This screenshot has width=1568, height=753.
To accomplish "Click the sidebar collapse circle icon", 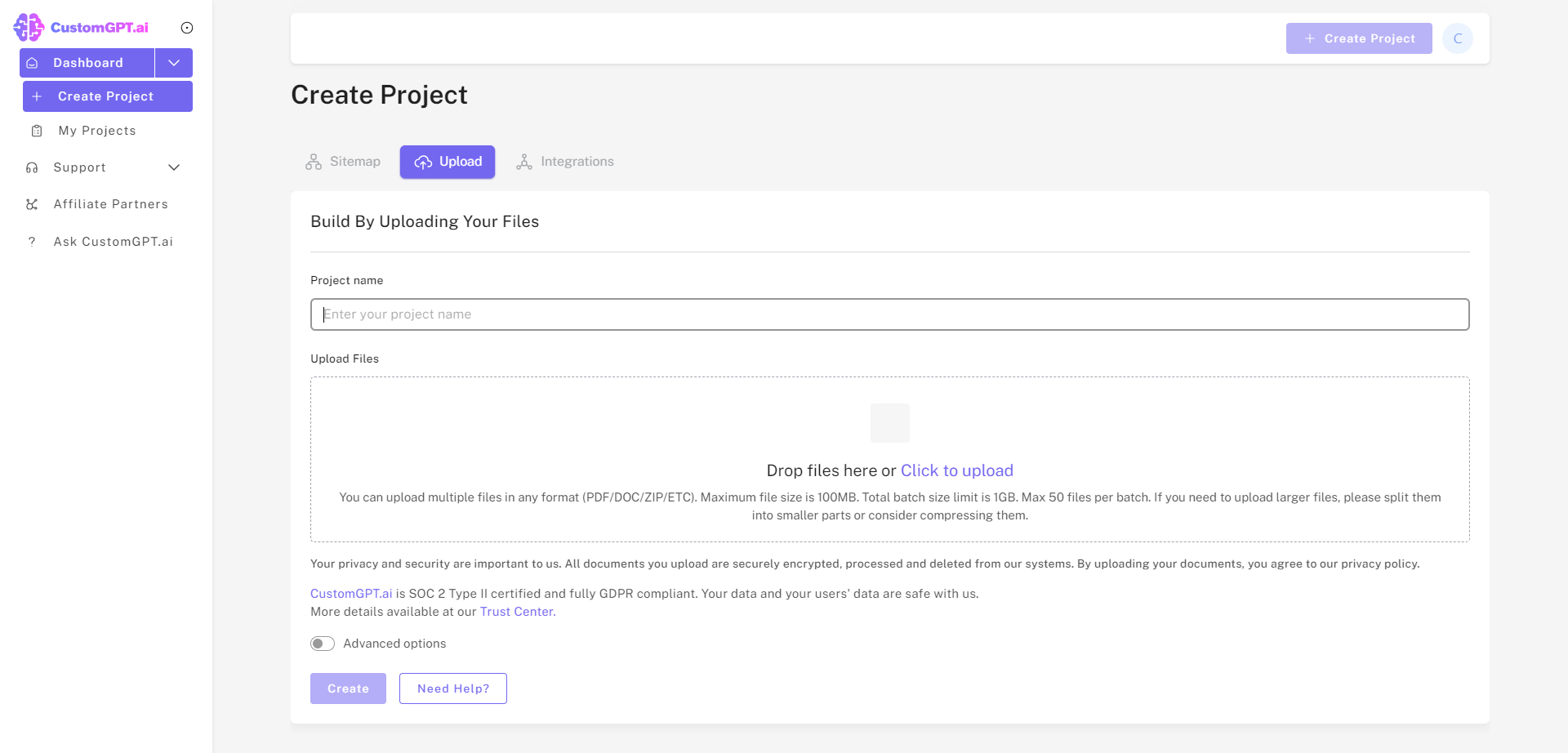I will click(x=187, y=28).
